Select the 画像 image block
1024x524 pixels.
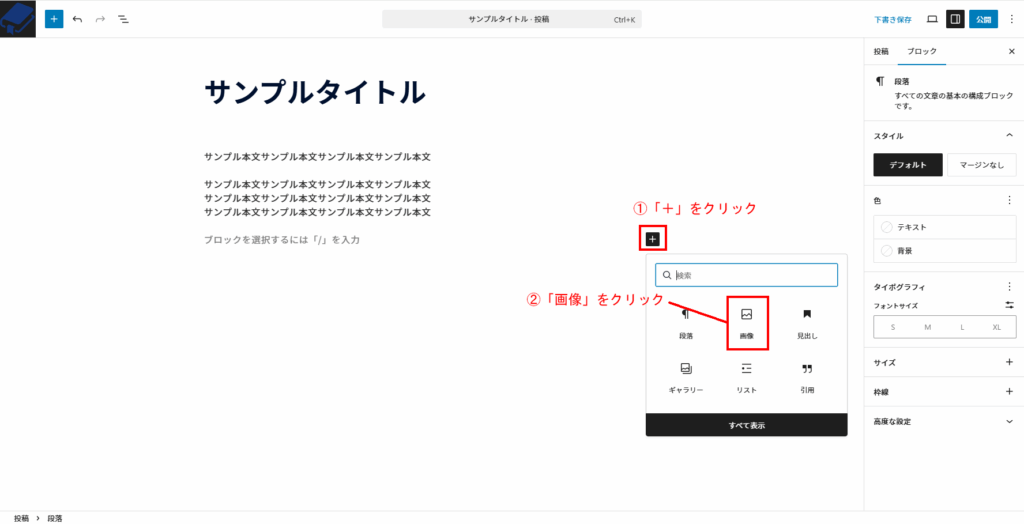pyautogui.click(x=746, y=322)
